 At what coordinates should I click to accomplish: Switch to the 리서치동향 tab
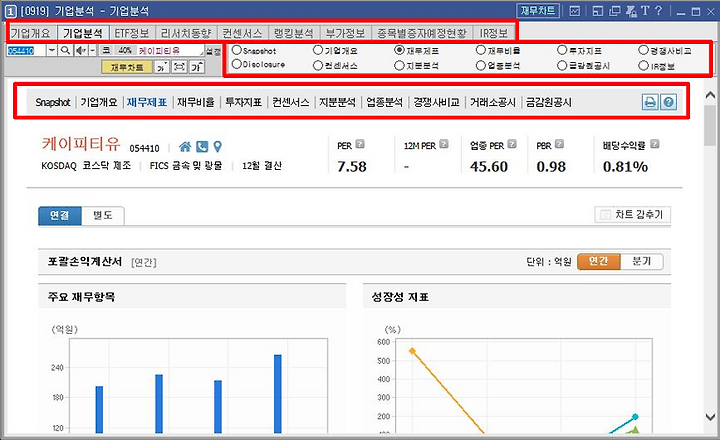186,33
